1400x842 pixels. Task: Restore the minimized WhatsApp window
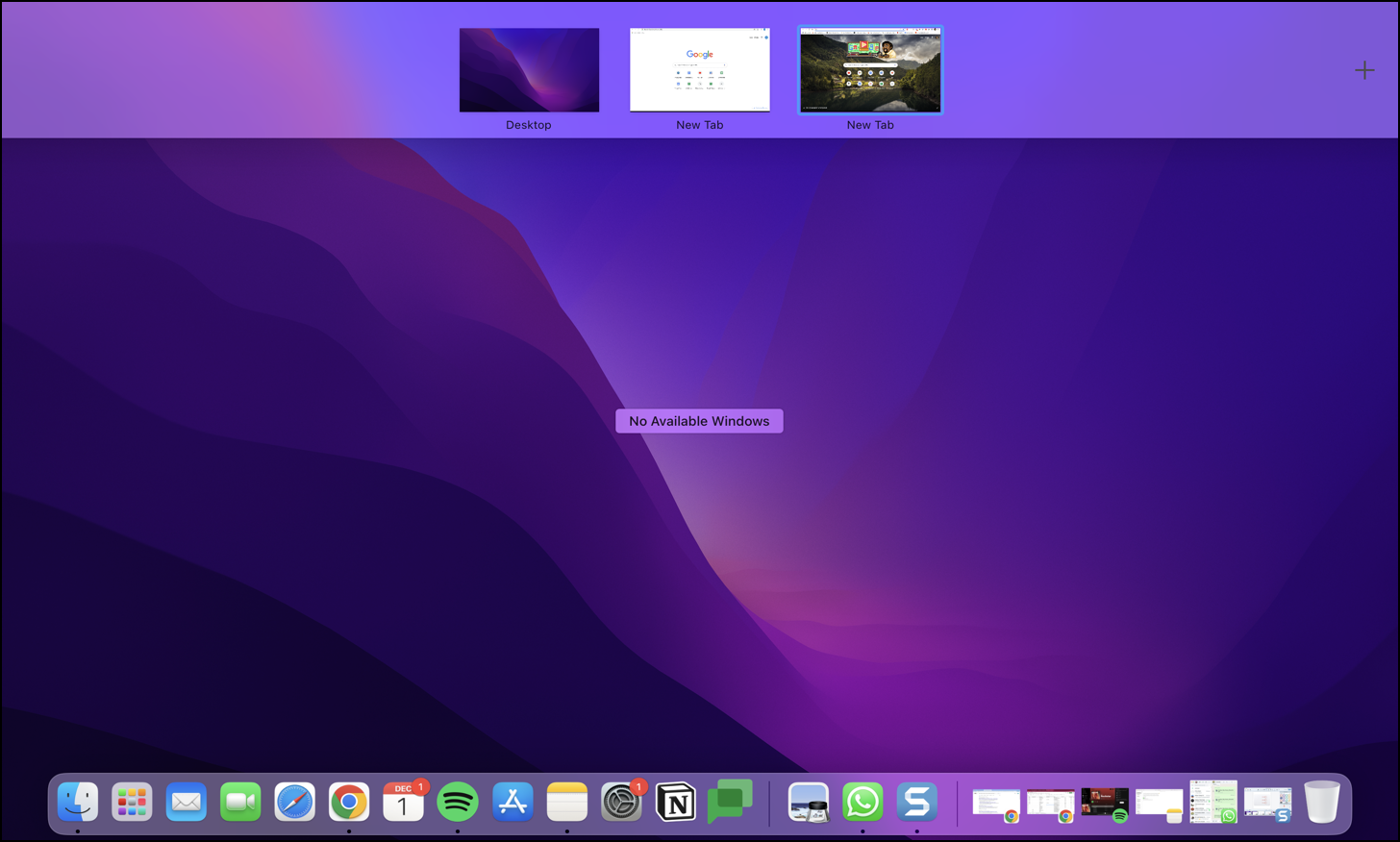point(1212,802)
